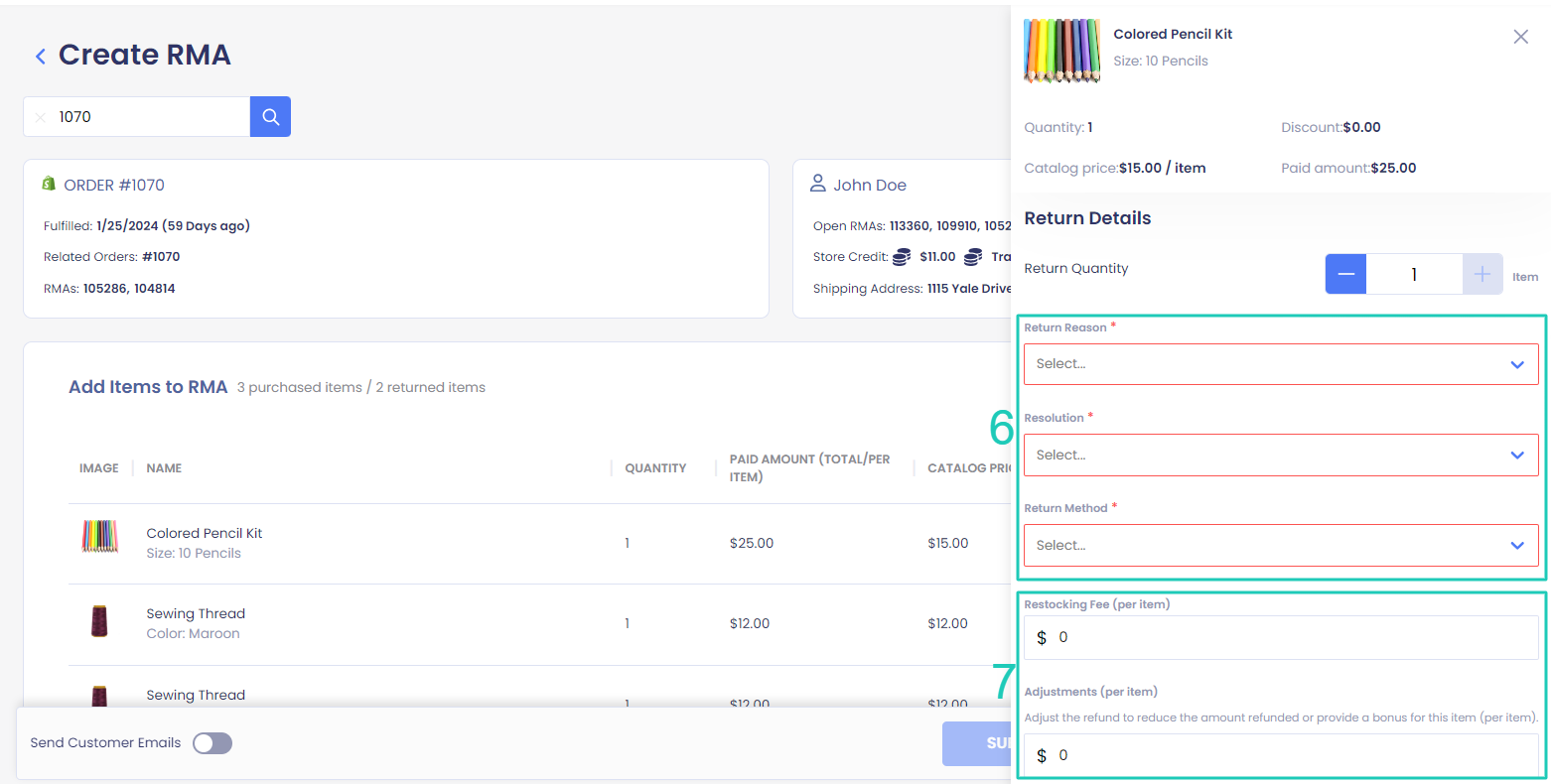Select the Sewing Thread Color: Maroon row name
Viewport: 1551px width, 784px height.
196,613
